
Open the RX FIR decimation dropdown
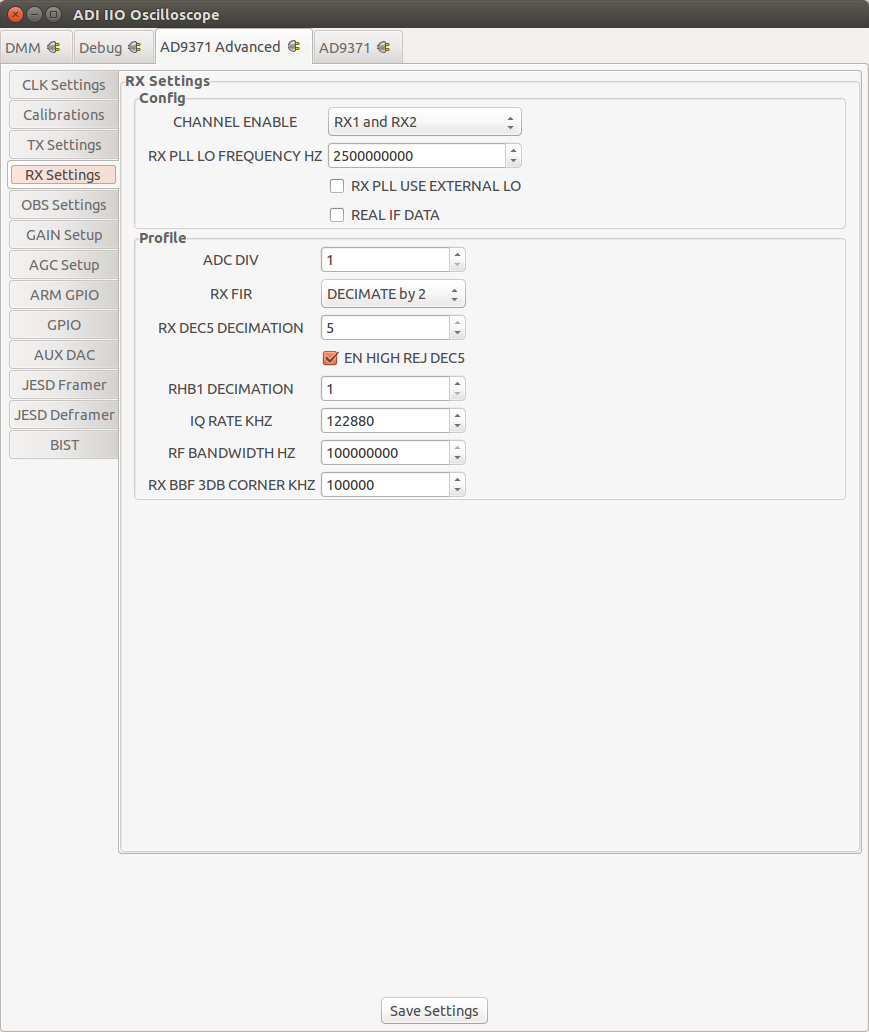(x=390, y=294)
